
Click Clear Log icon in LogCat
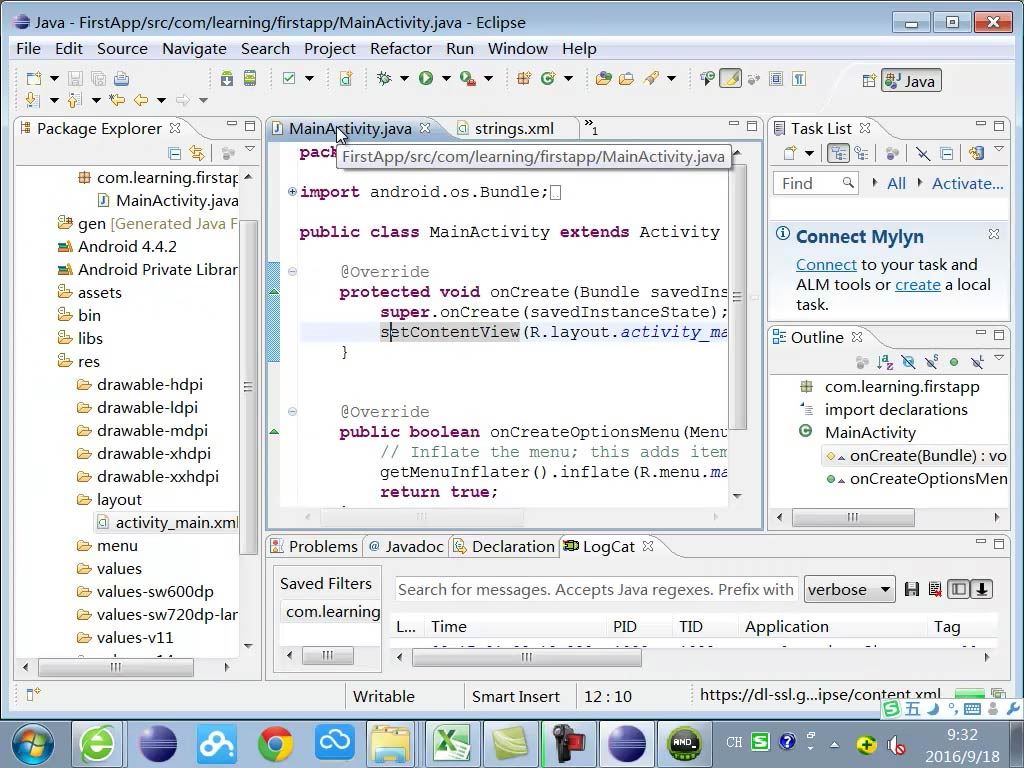tap(935, 589)
